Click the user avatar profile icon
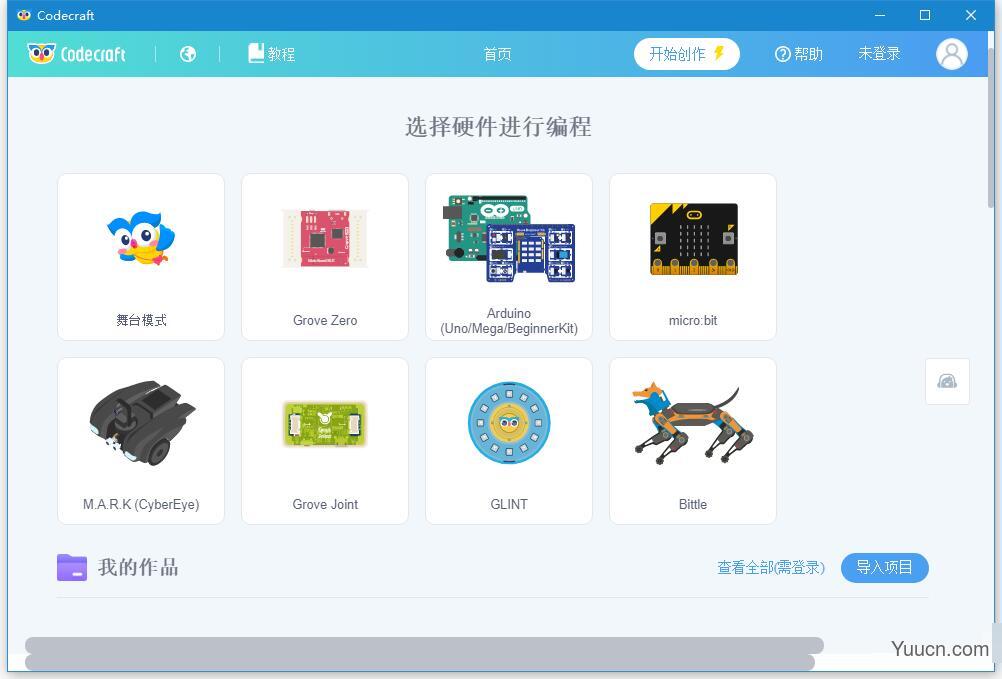1002x679 pixels. [950, 54]
